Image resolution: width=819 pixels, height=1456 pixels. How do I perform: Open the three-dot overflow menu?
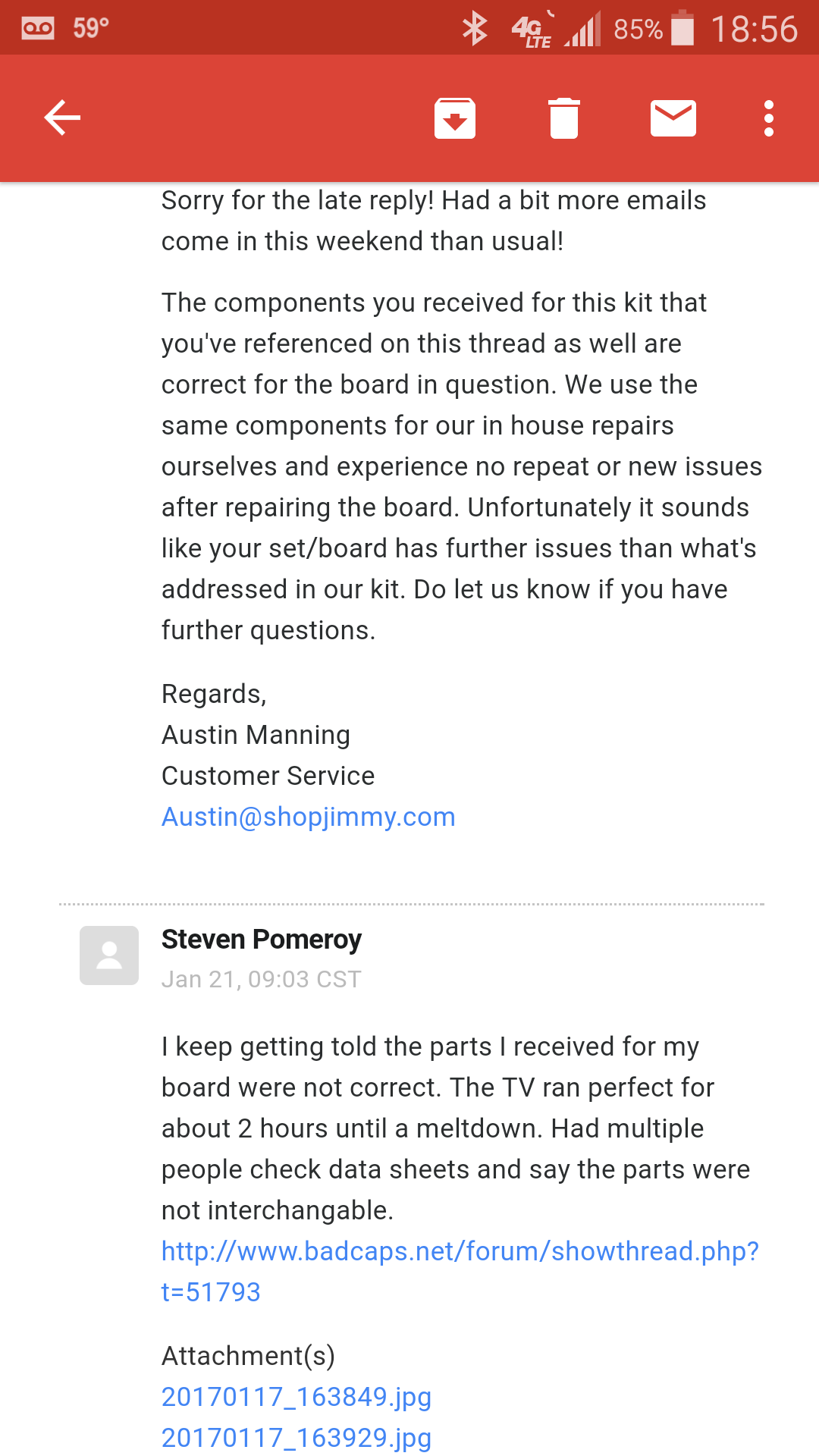[769, 118]
